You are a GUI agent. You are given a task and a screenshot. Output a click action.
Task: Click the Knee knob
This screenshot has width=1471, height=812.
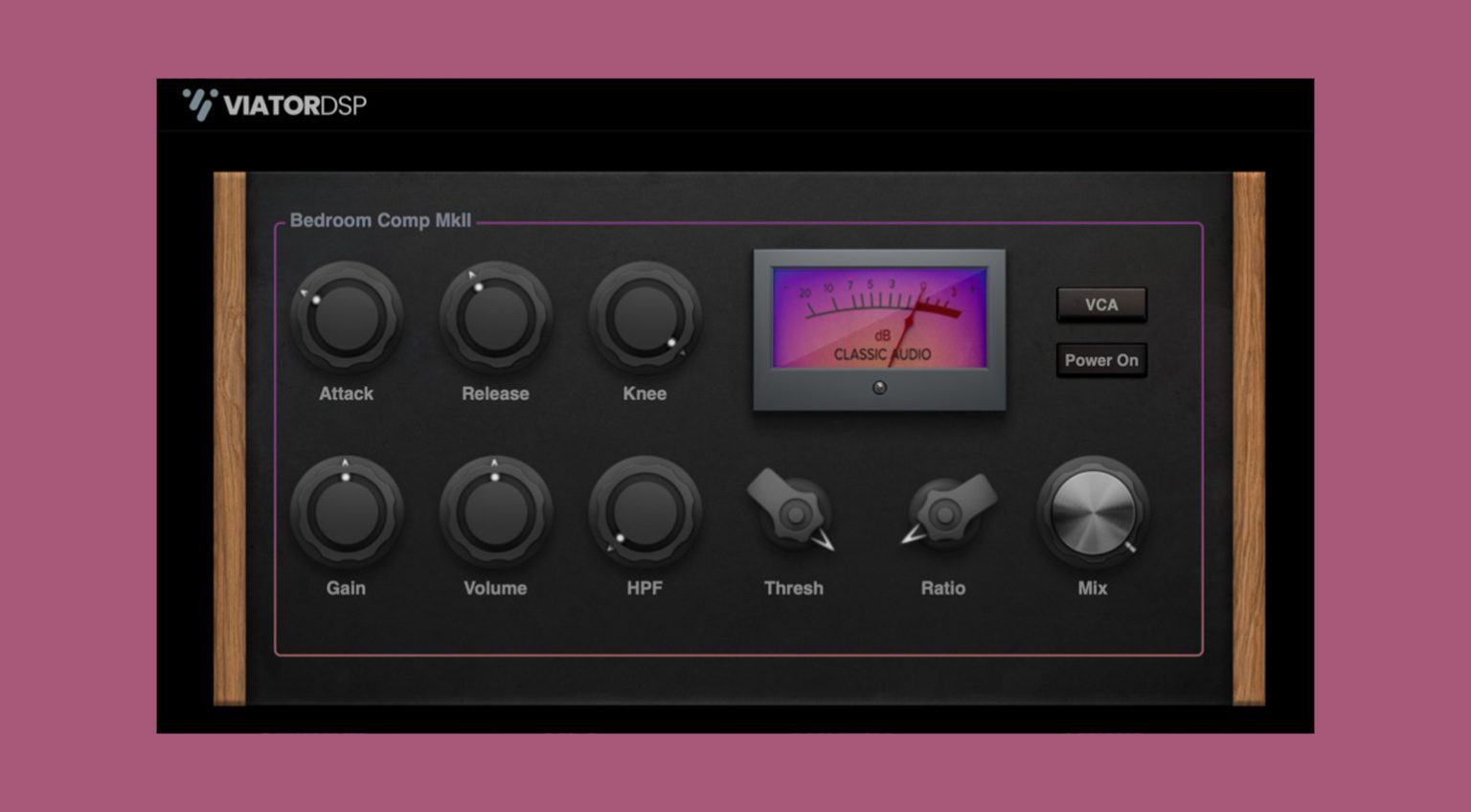pyautogui.click(x=644, y=321)
